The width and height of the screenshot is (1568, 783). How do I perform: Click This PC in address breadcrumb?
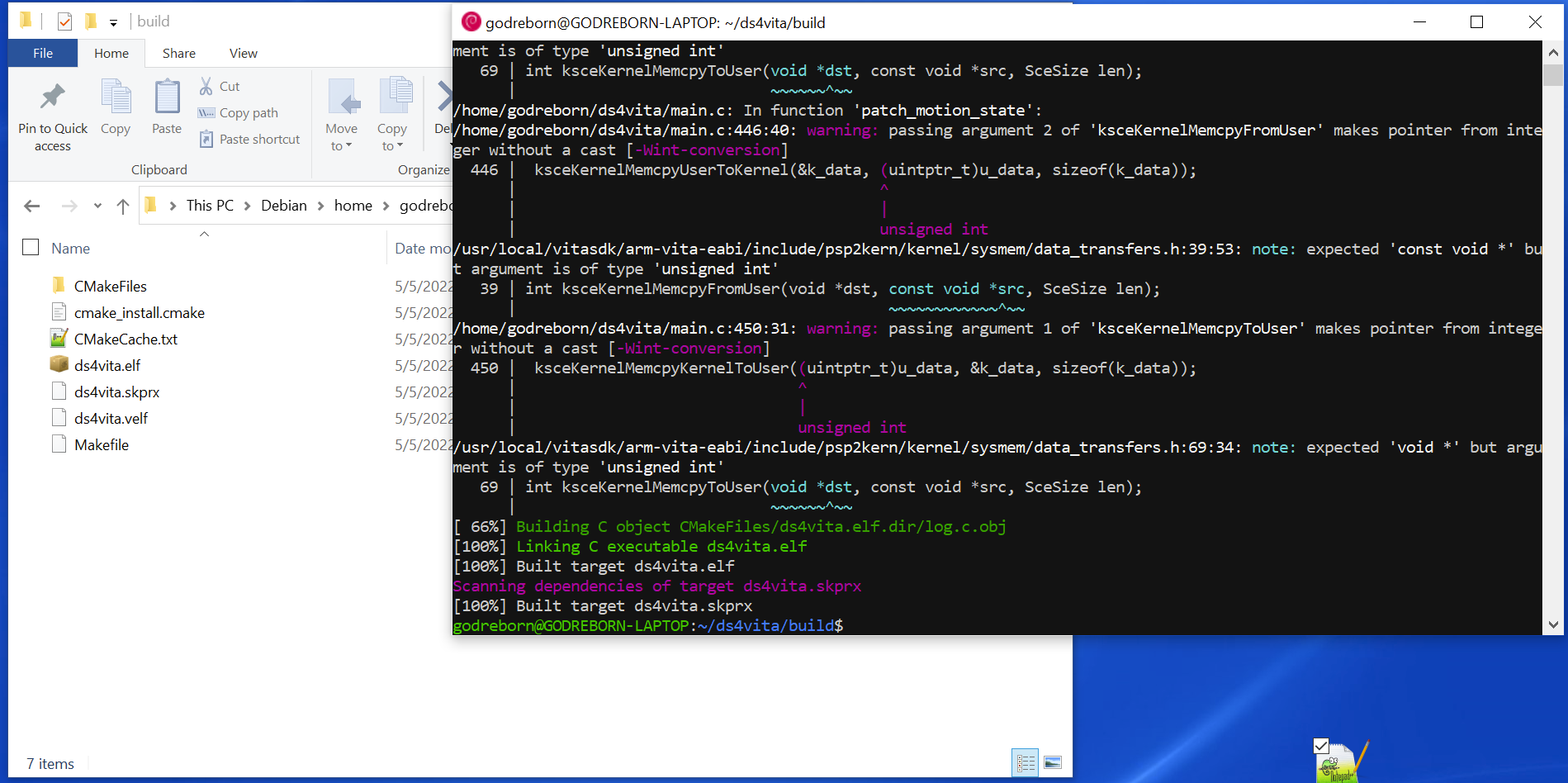(x=210, y=206)
